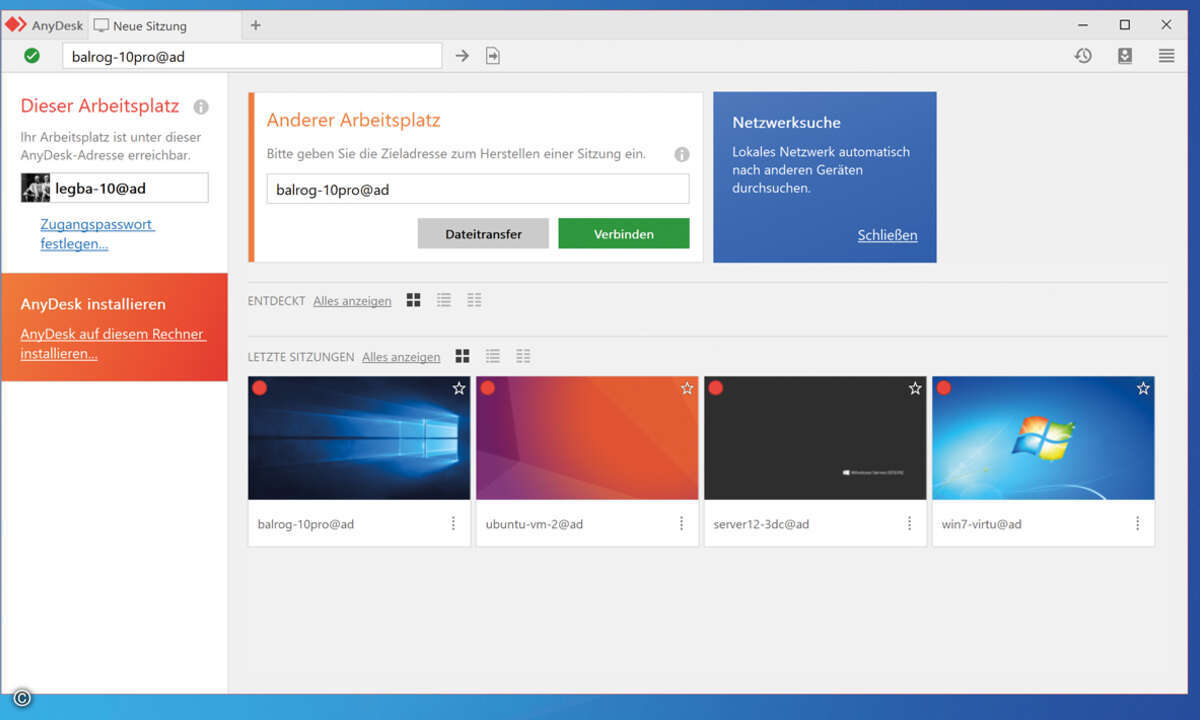Select list view for Letzte Sitzungen
Viewport: 1200px width, 720px height.
coord(492,356)
